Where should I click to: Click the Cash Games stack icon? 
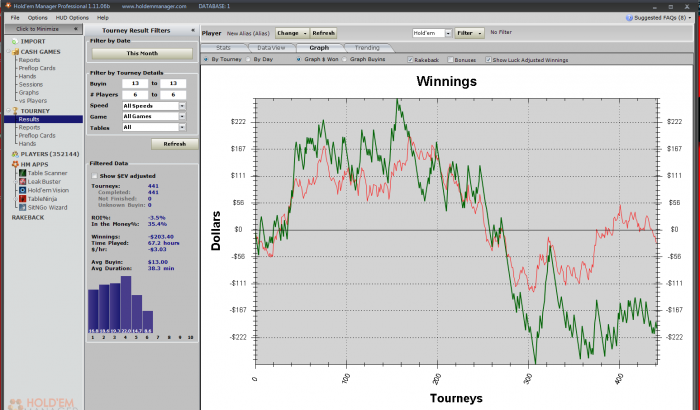(15, 52)
